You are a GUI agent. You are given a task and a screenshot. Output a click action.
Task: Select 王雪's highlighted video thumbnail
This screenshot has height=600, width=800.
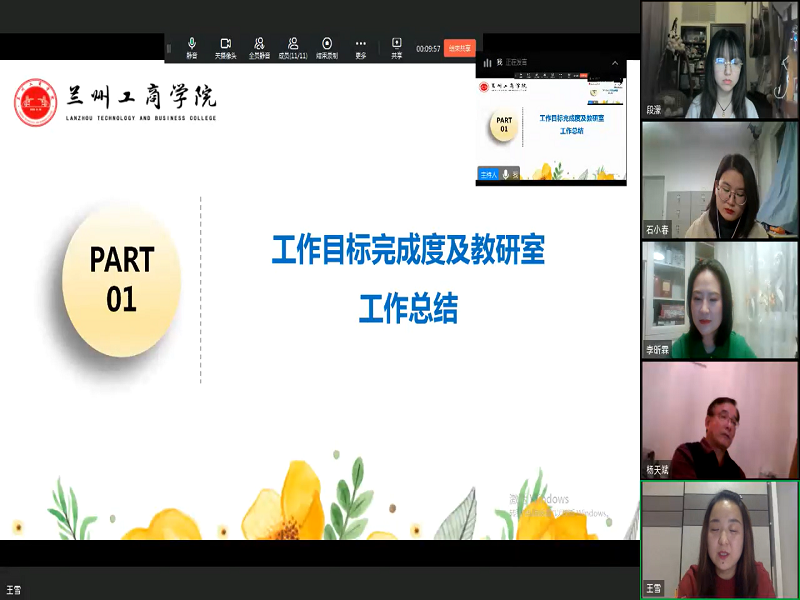720,540
